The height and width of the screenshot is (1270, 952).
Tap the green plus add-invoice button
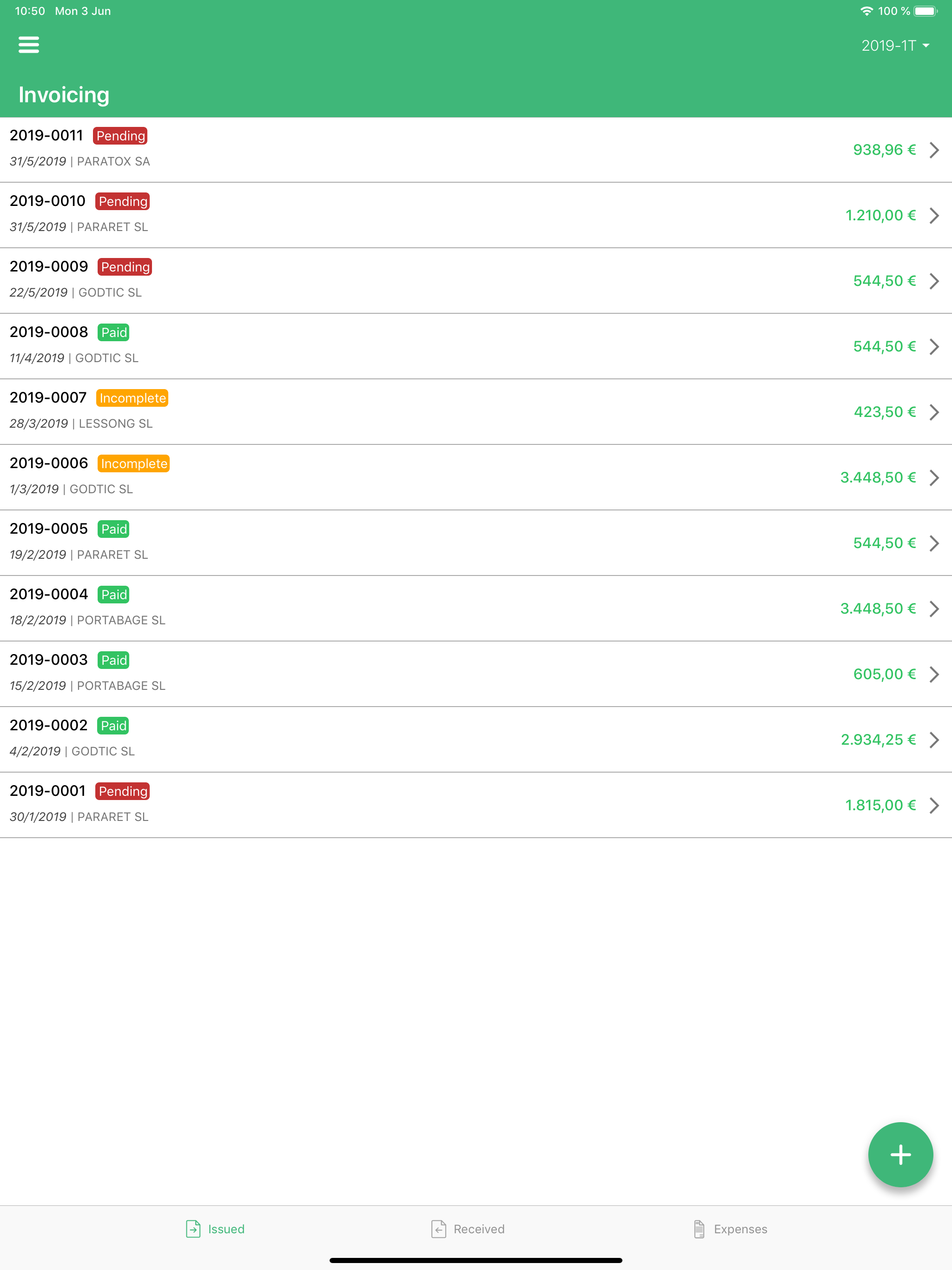tap(900, 1154)
